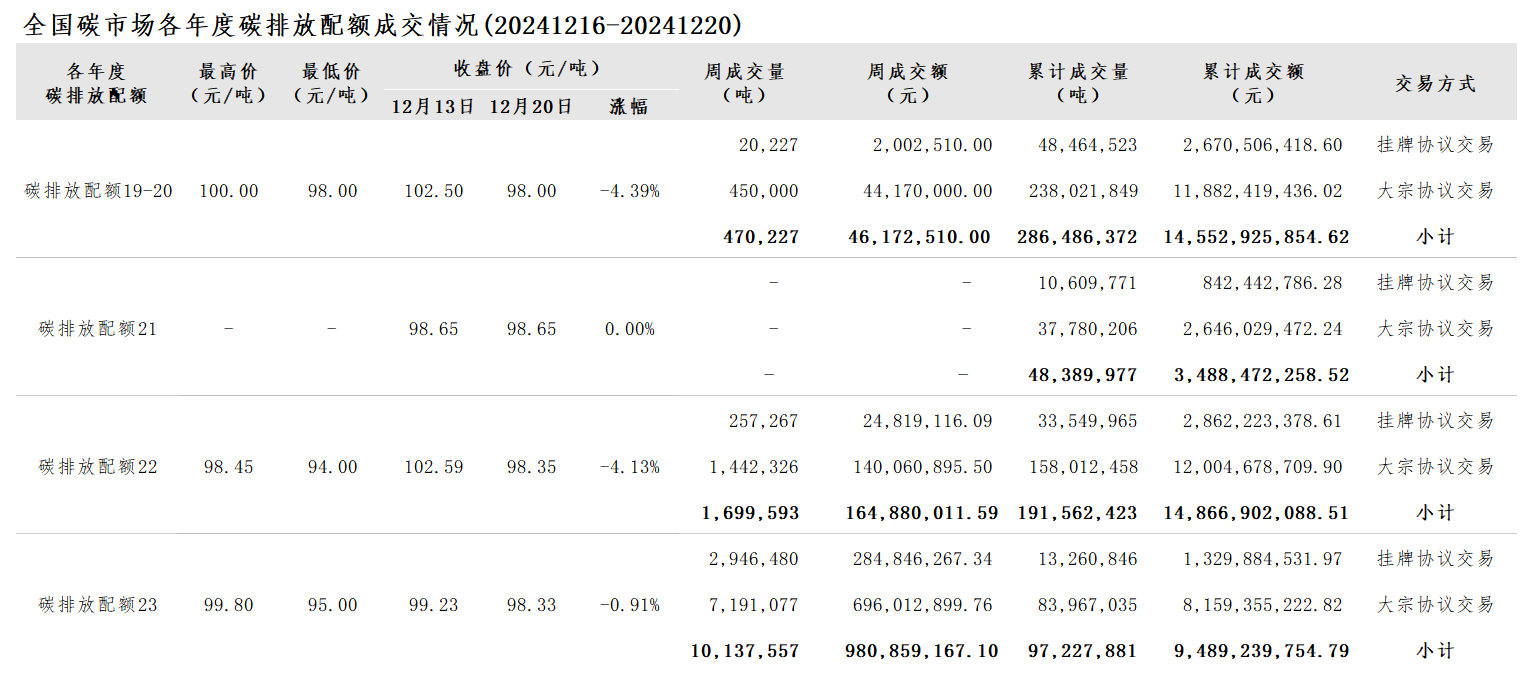
Task: Click the 交易方式 column header
Action: point(1435,84)
